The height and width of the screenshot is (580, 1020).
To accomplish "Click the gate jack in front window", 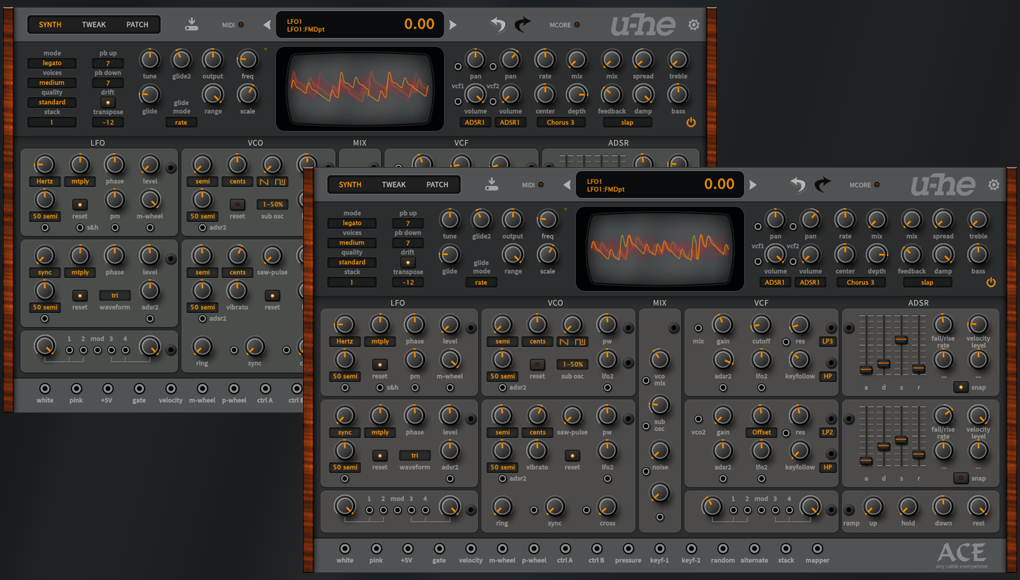I will pos(439,549).
